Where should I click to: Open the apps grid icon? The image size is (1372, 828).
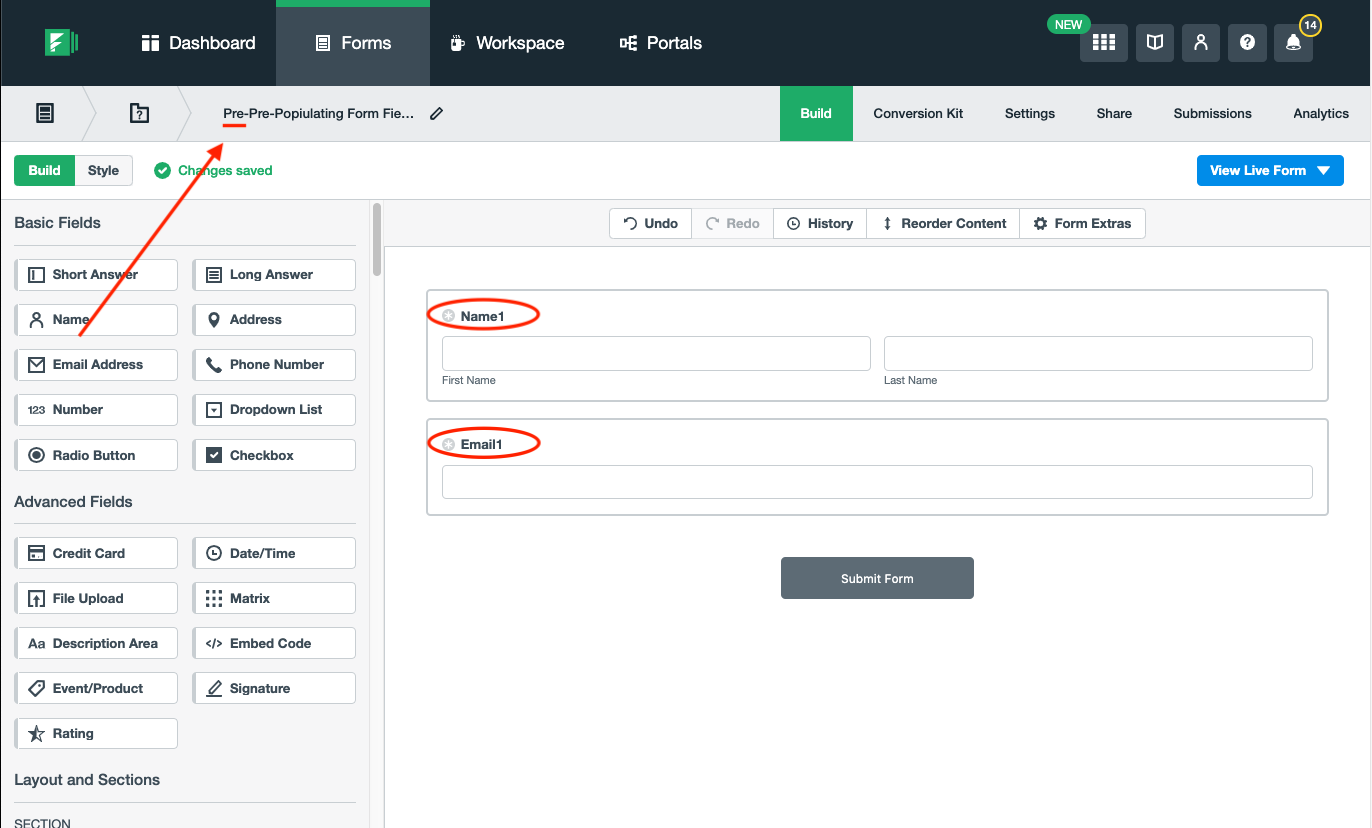pyautogui.click(x=1103, y=43)
